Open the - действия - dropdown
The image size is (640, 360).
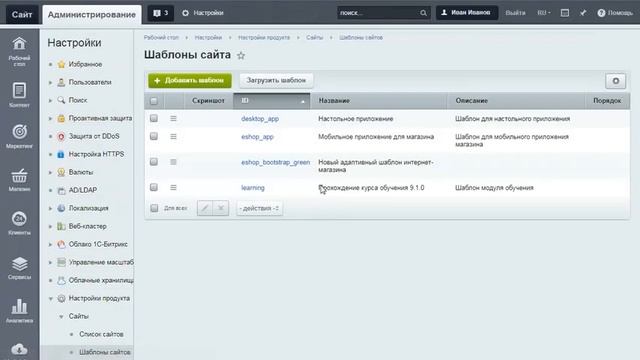260,208
